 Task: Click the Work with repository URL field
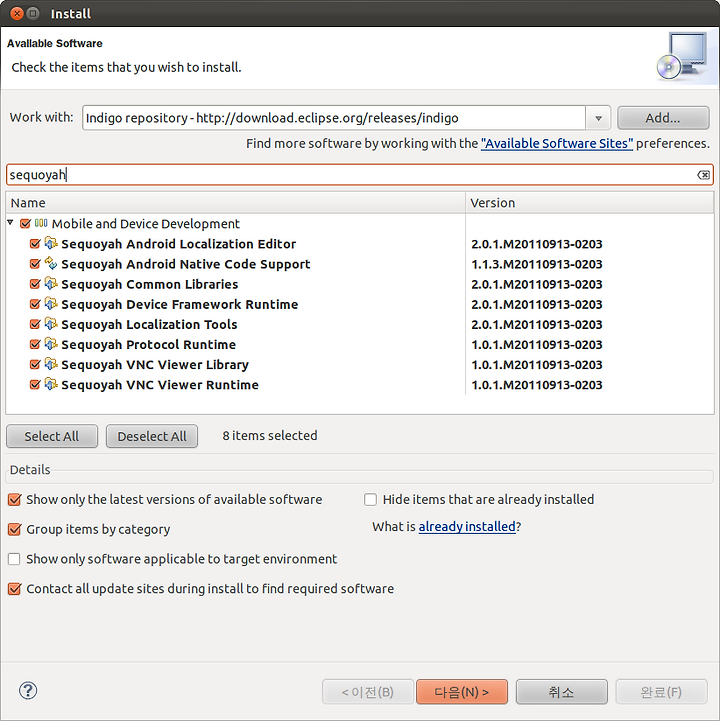pyautogui.click(x=334, y=118)
